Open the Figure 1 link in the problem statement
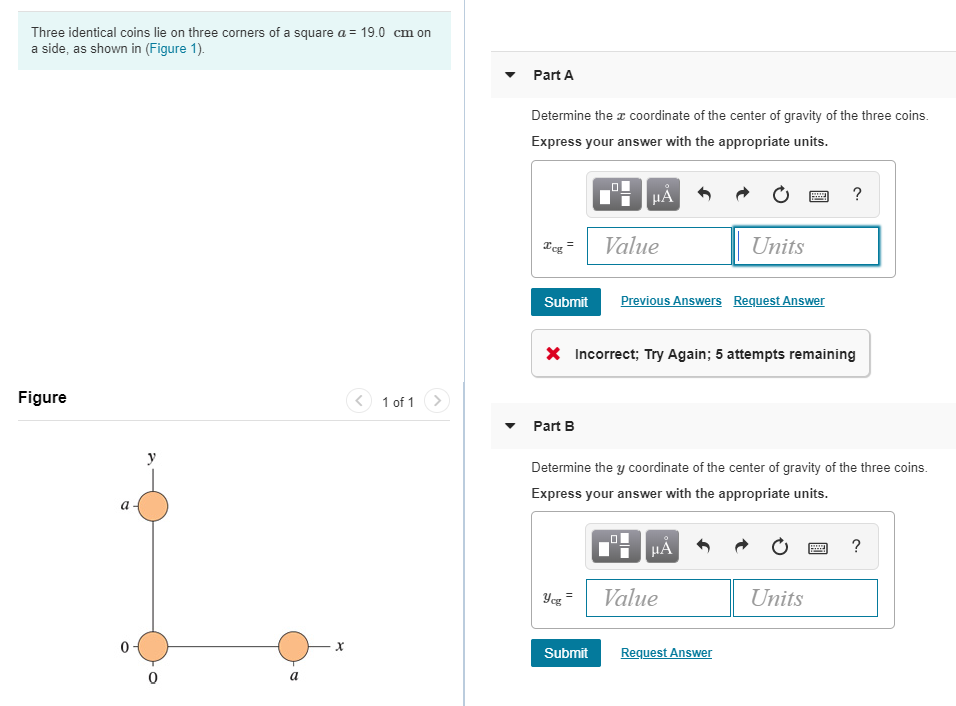The height and width of the screenshot is (706, 956). coord(171,48)
